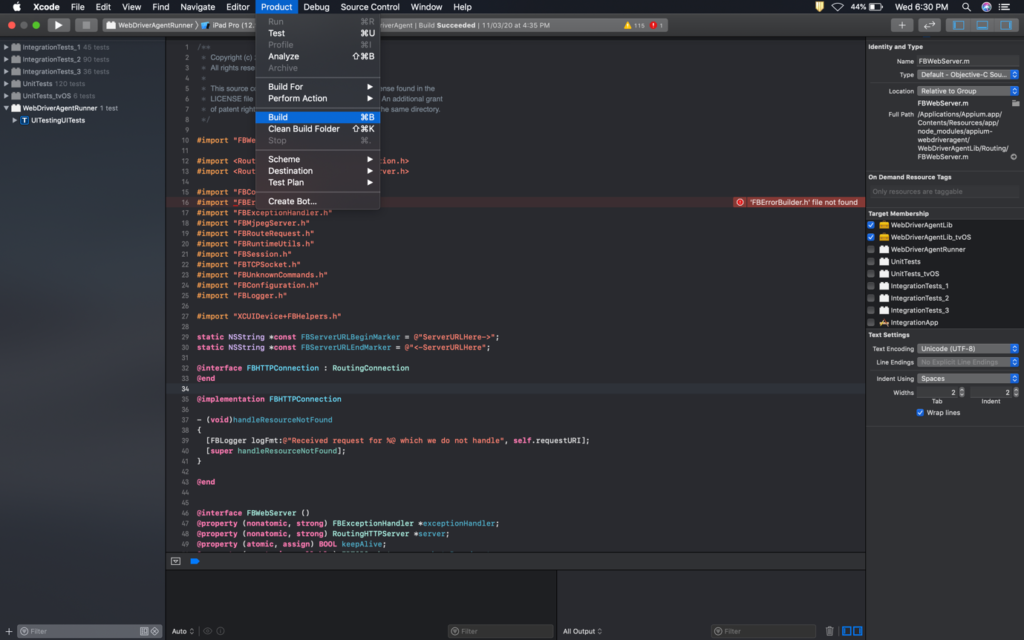Select the WebDriverAgentRunner scheme in toolbar
Viewport: 1024px width, 640px height.
tap(150, 25)
